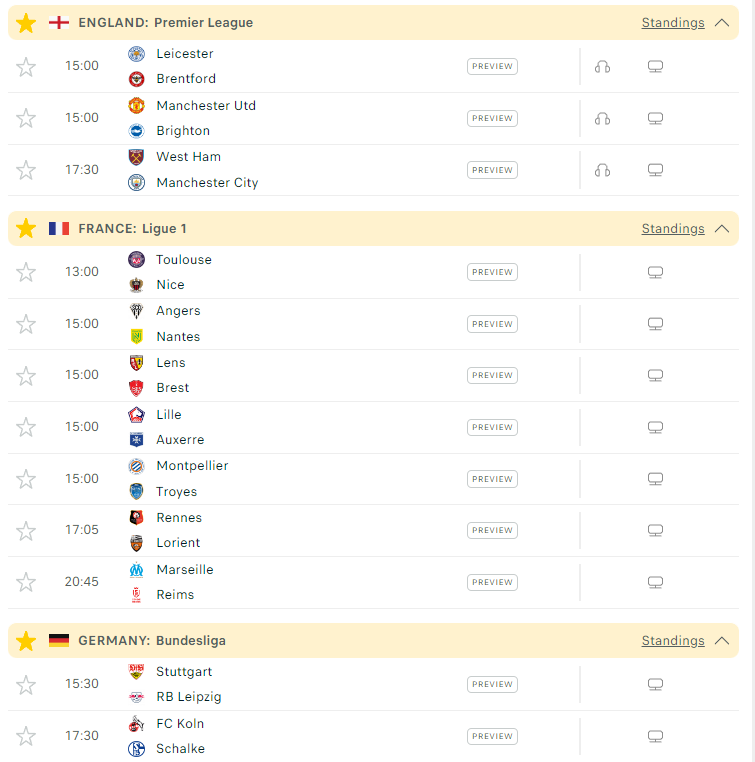This screenshot has width=755, height=762.
Task: Click the Manchester City club crest
Action: pyautogui.click(x=137, y=183)
